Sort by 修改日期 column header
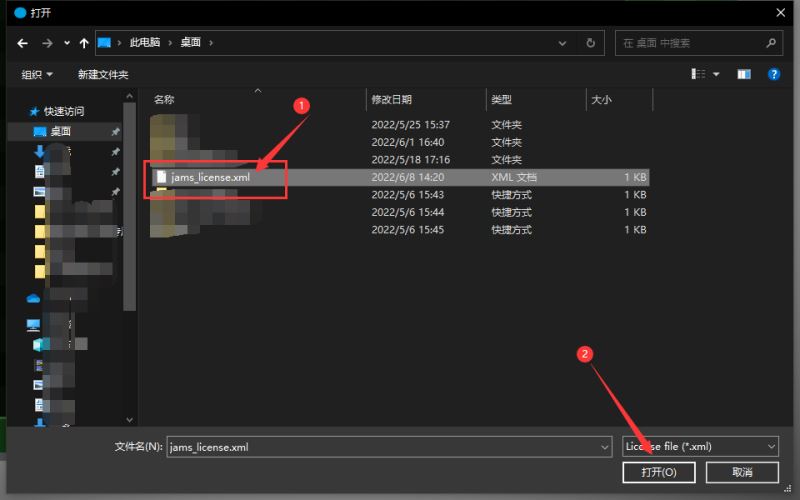Viewport: 800px width, 500px height. tap(391, 99)
